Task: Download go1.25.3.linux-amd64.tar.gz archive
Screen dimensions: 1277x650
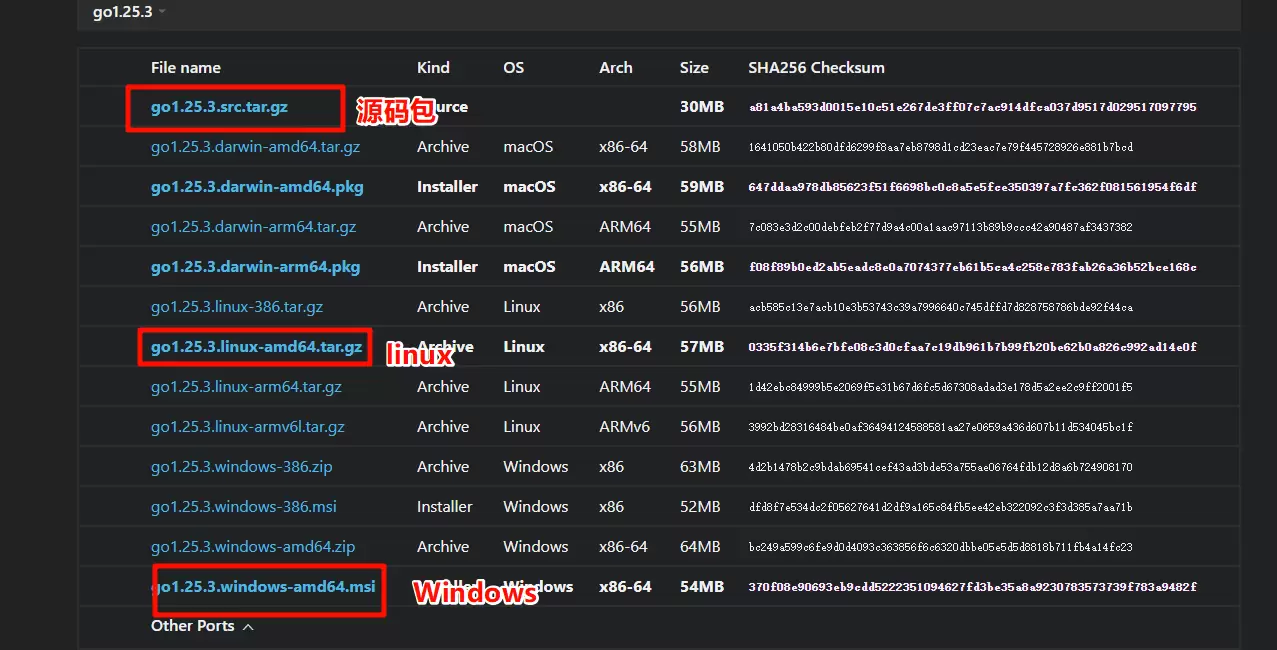Action: click(x=256, y=347)
